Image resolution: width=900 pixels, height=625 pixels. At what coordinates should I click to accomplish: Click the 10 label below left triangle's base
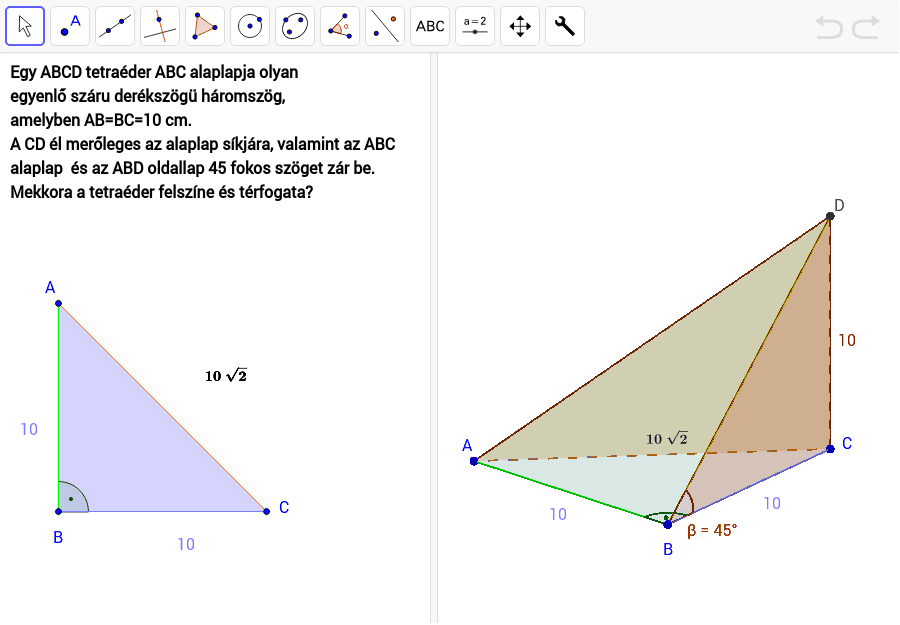pos(186,544)
